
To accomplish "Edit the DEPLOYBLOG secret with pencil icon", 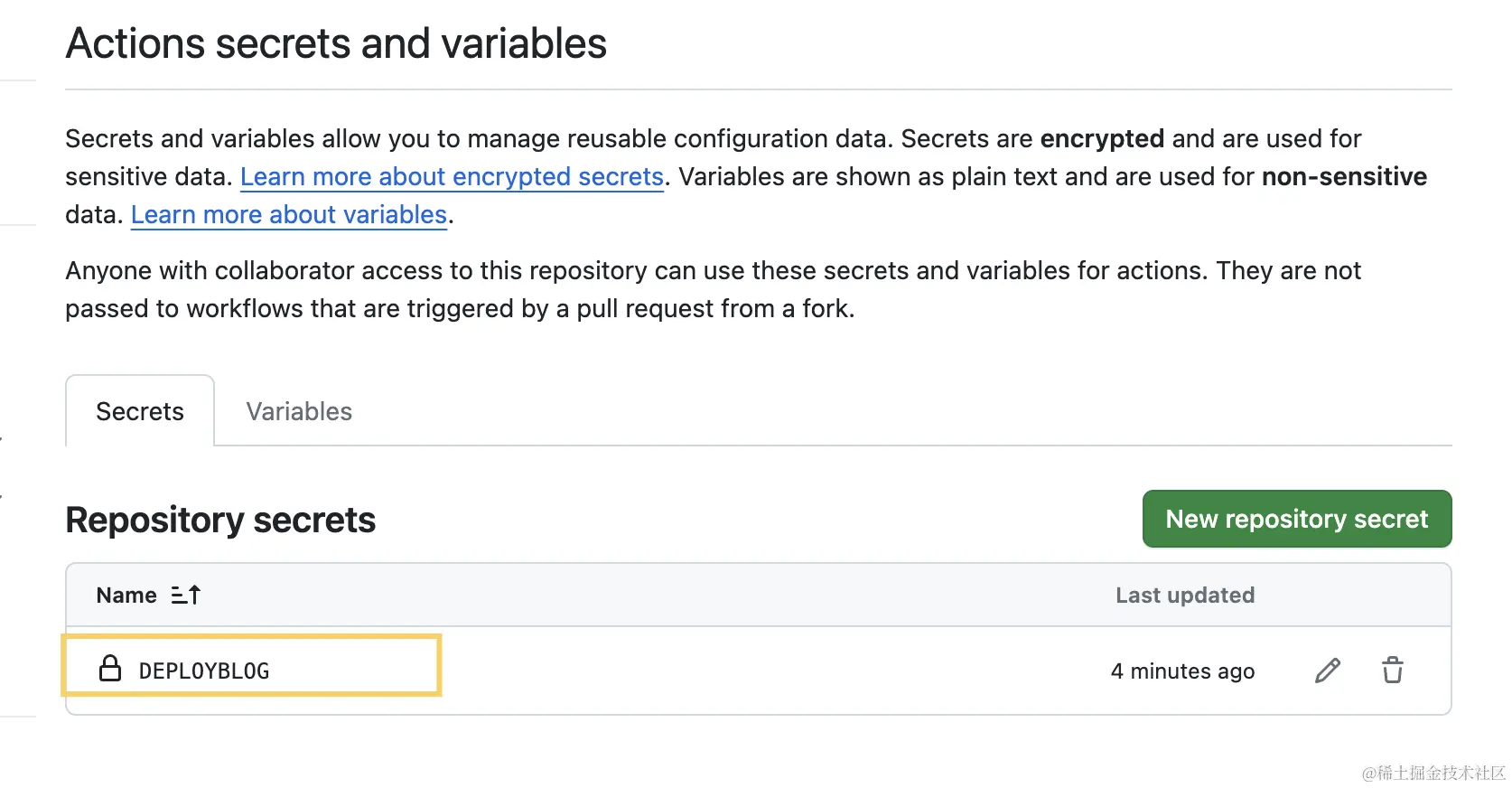I will point(1327,671).
